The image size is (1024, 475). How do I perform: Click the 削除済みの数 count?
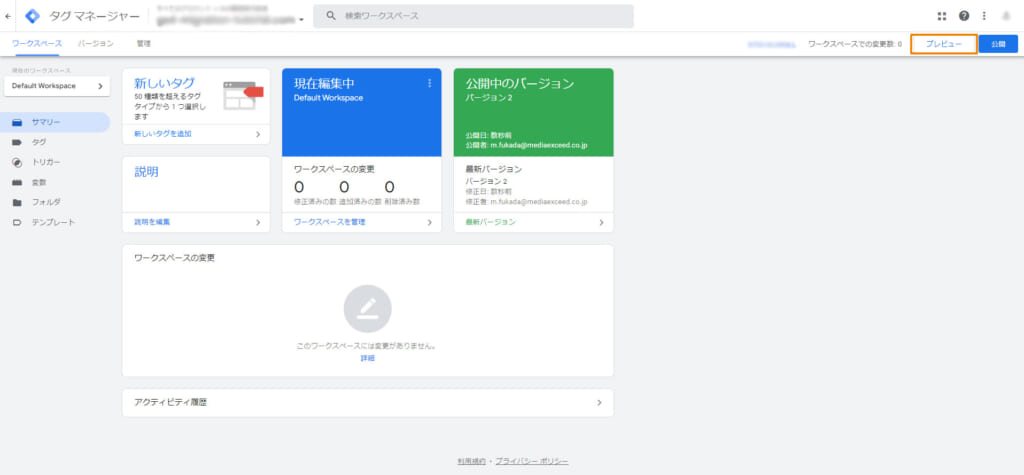pyautogui.click(x=389, y=188)
